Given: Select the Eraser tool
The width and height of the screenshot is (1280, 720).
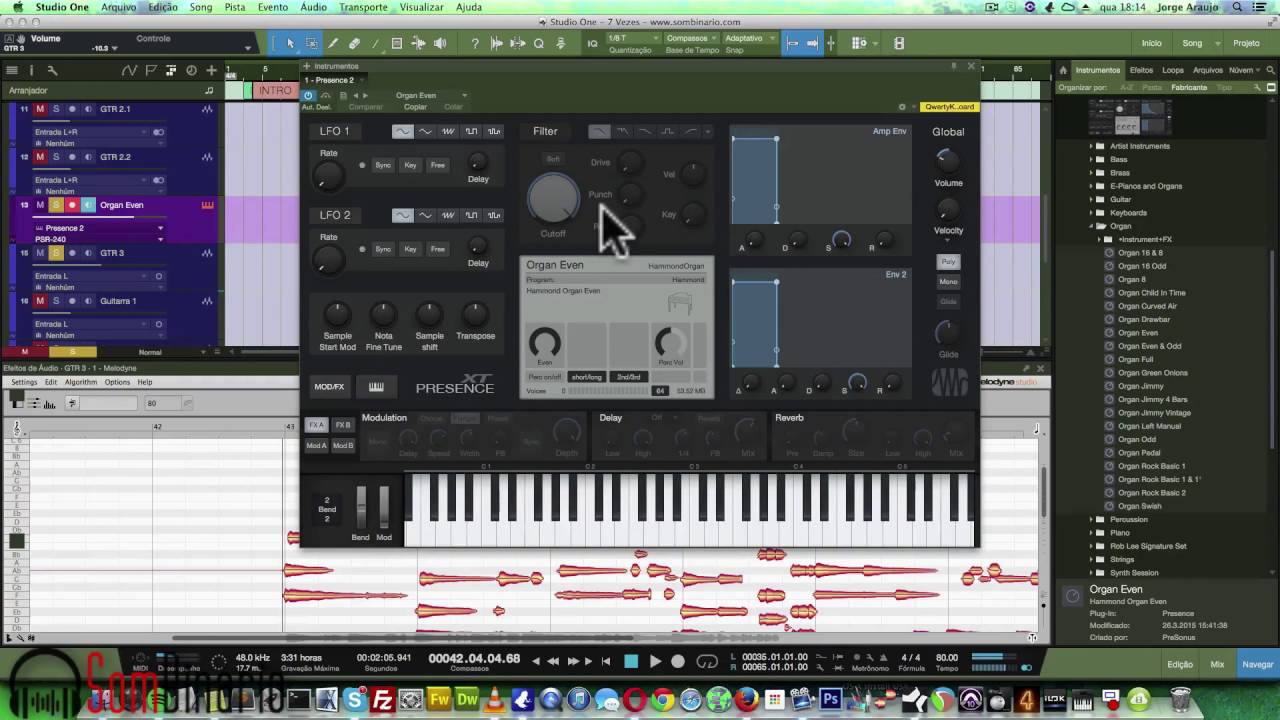Looking at the screenshot, I should point(354,43).
